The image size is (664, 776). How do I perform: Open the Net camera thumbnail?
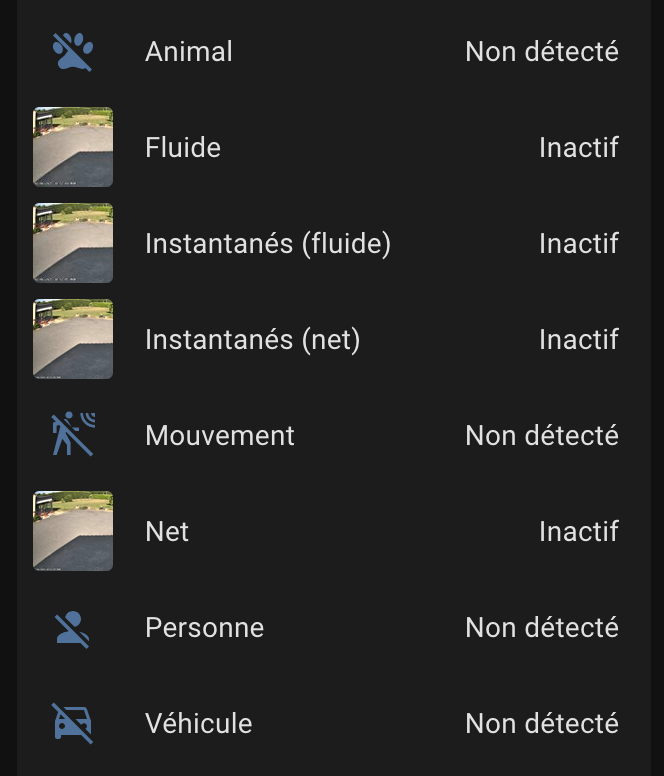[73, 531]
